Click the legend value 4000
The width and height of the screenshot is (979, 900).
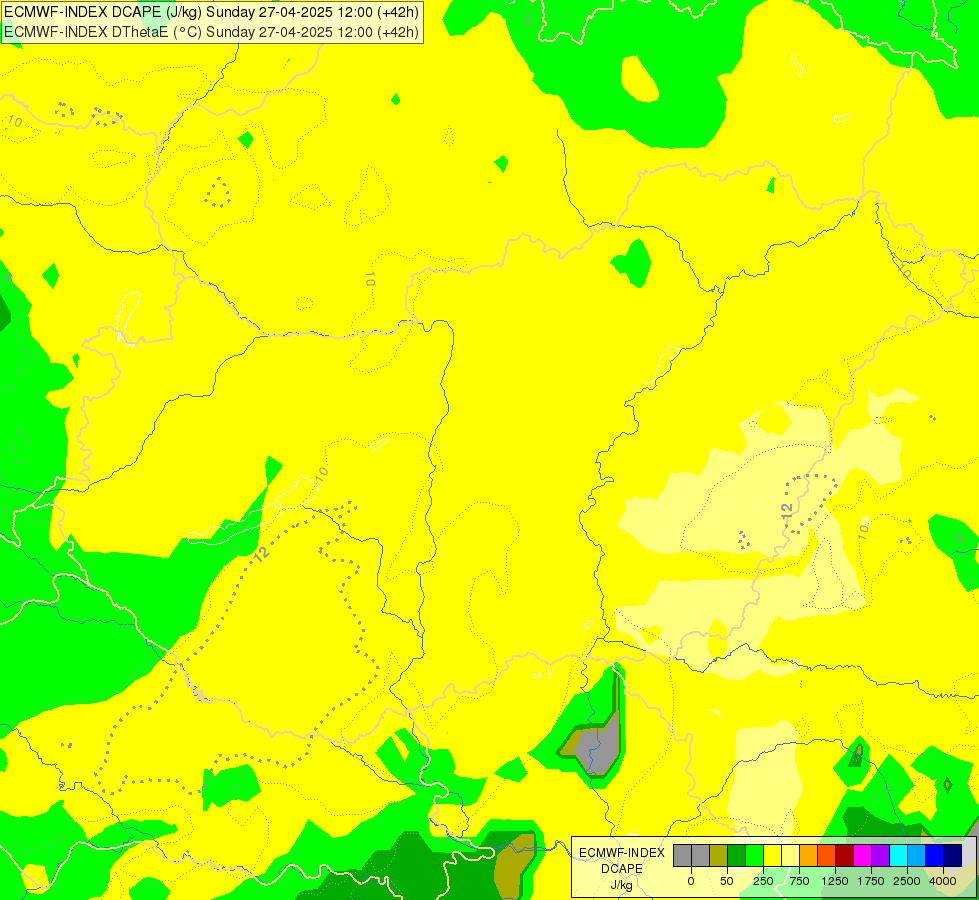pos(943,881)
